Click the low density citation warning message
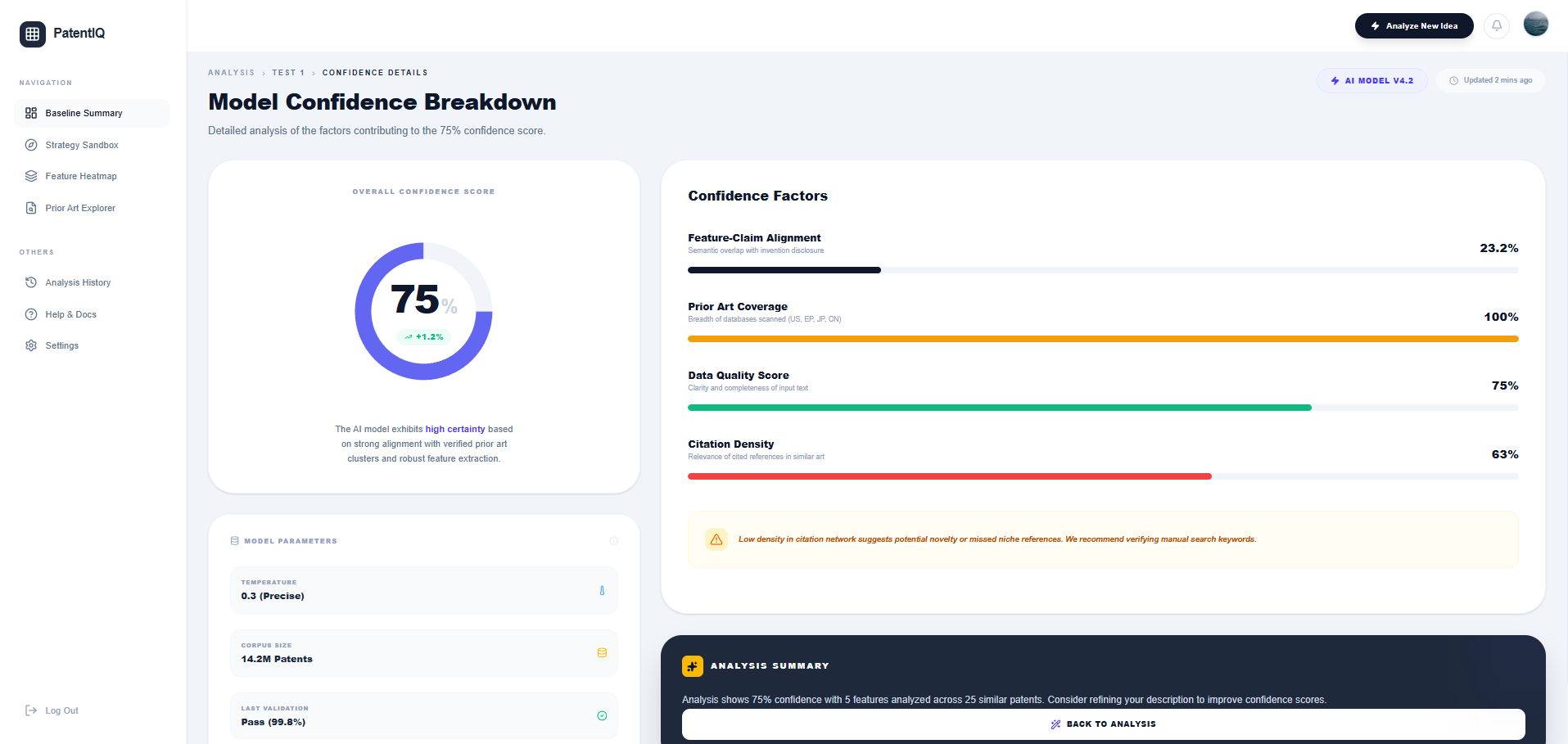Screen dimensions: 1568x744 pos(997,539)
